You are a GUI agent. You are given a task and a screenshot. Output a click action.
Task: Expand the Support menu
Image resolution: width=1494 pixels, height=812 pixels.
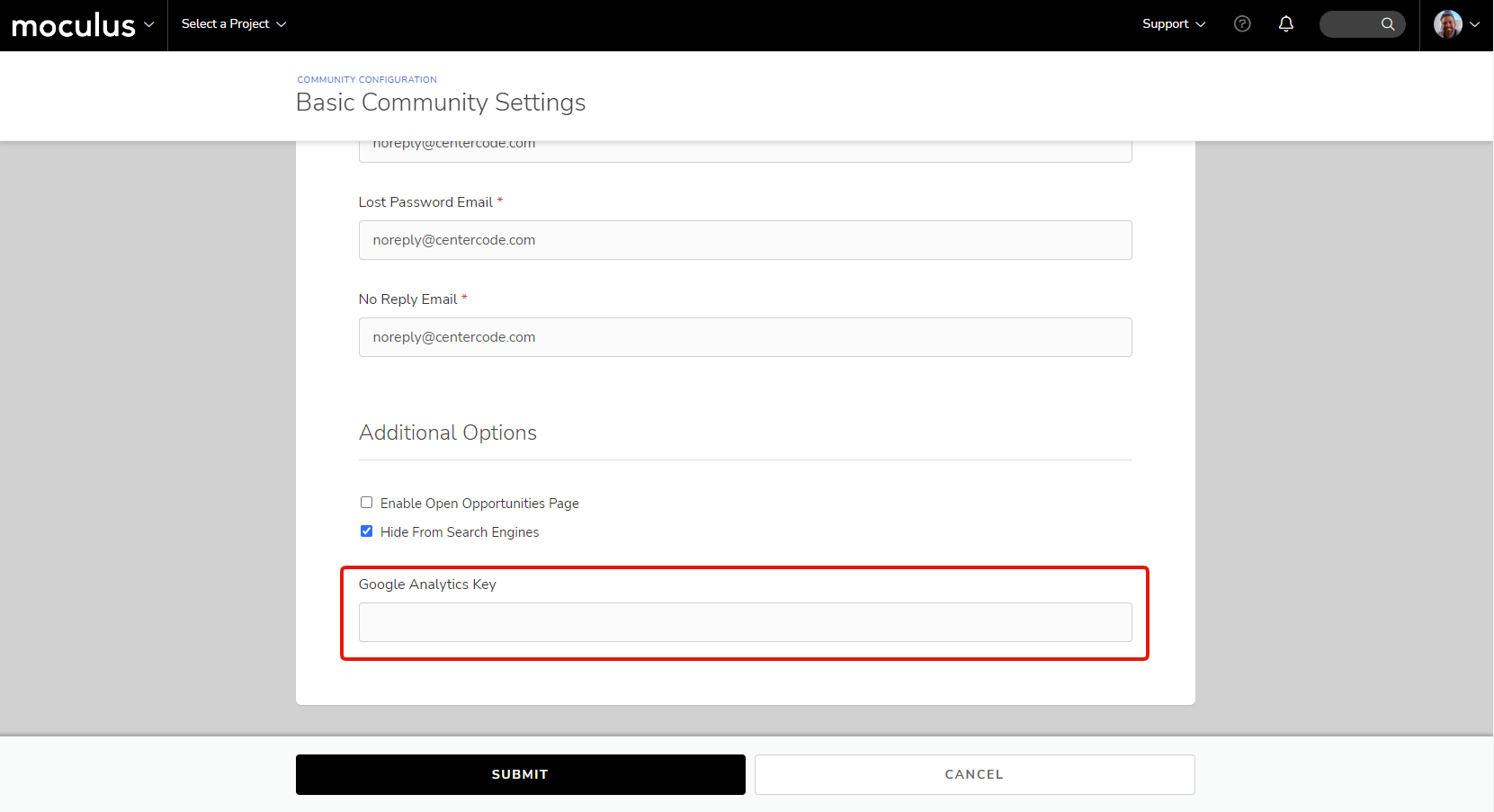[x=1174, y=24]
